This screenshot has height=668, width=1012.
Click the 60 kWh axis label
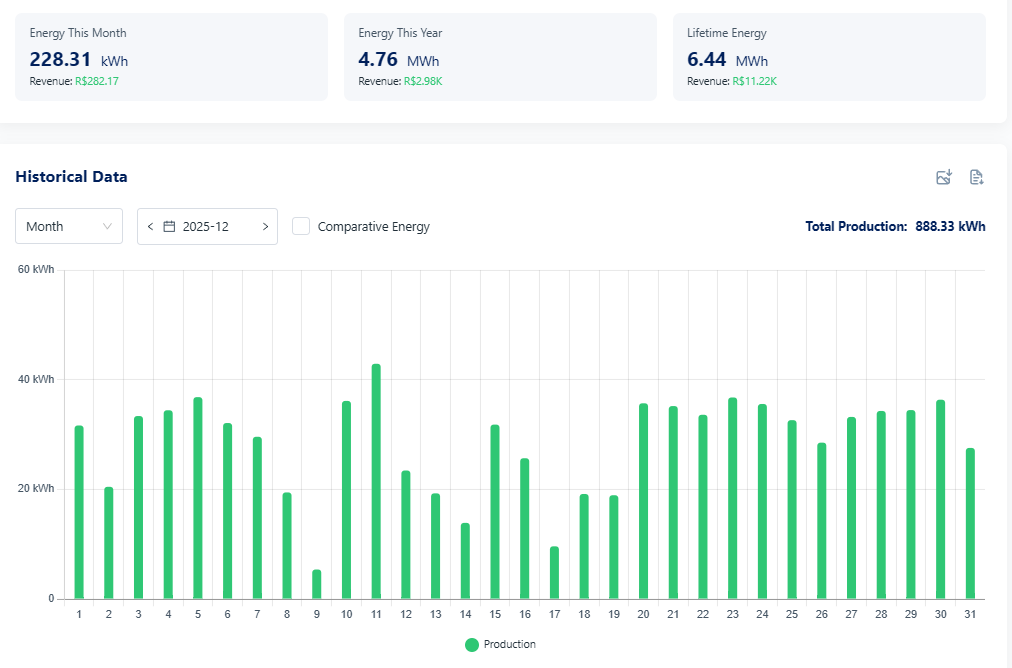point(36,269)
